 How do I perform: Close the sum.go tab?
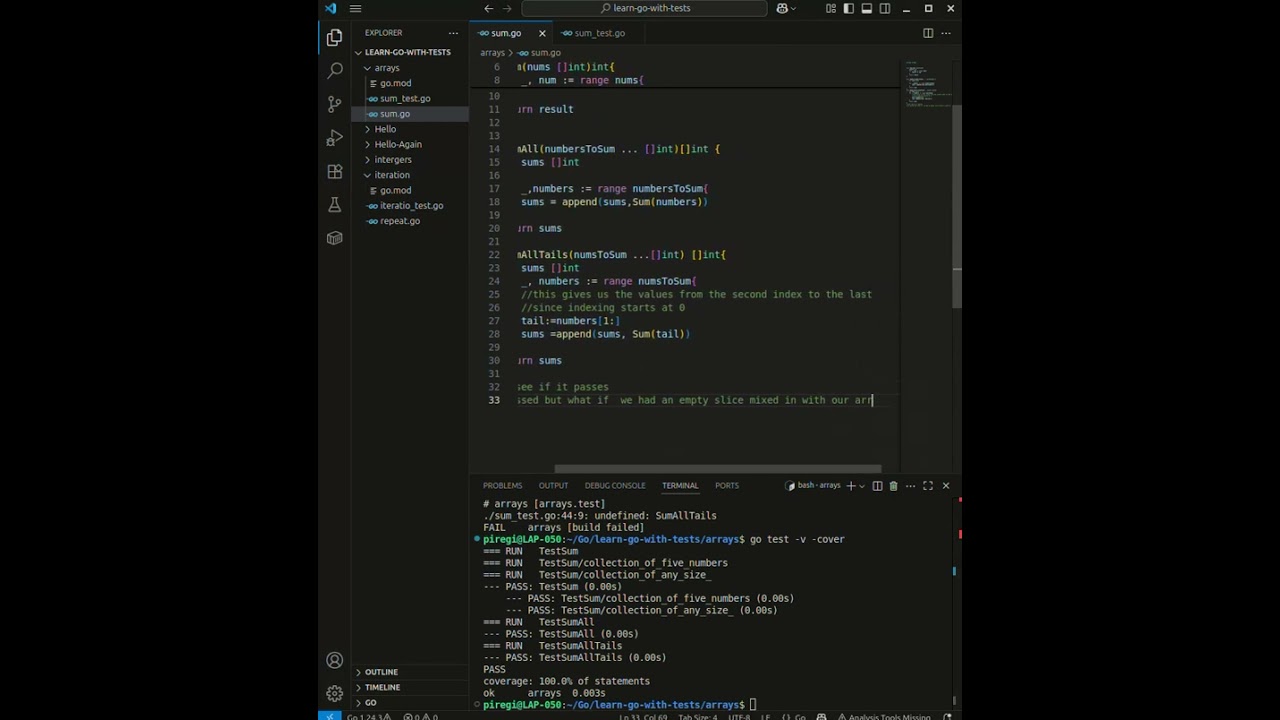[542, 33]
